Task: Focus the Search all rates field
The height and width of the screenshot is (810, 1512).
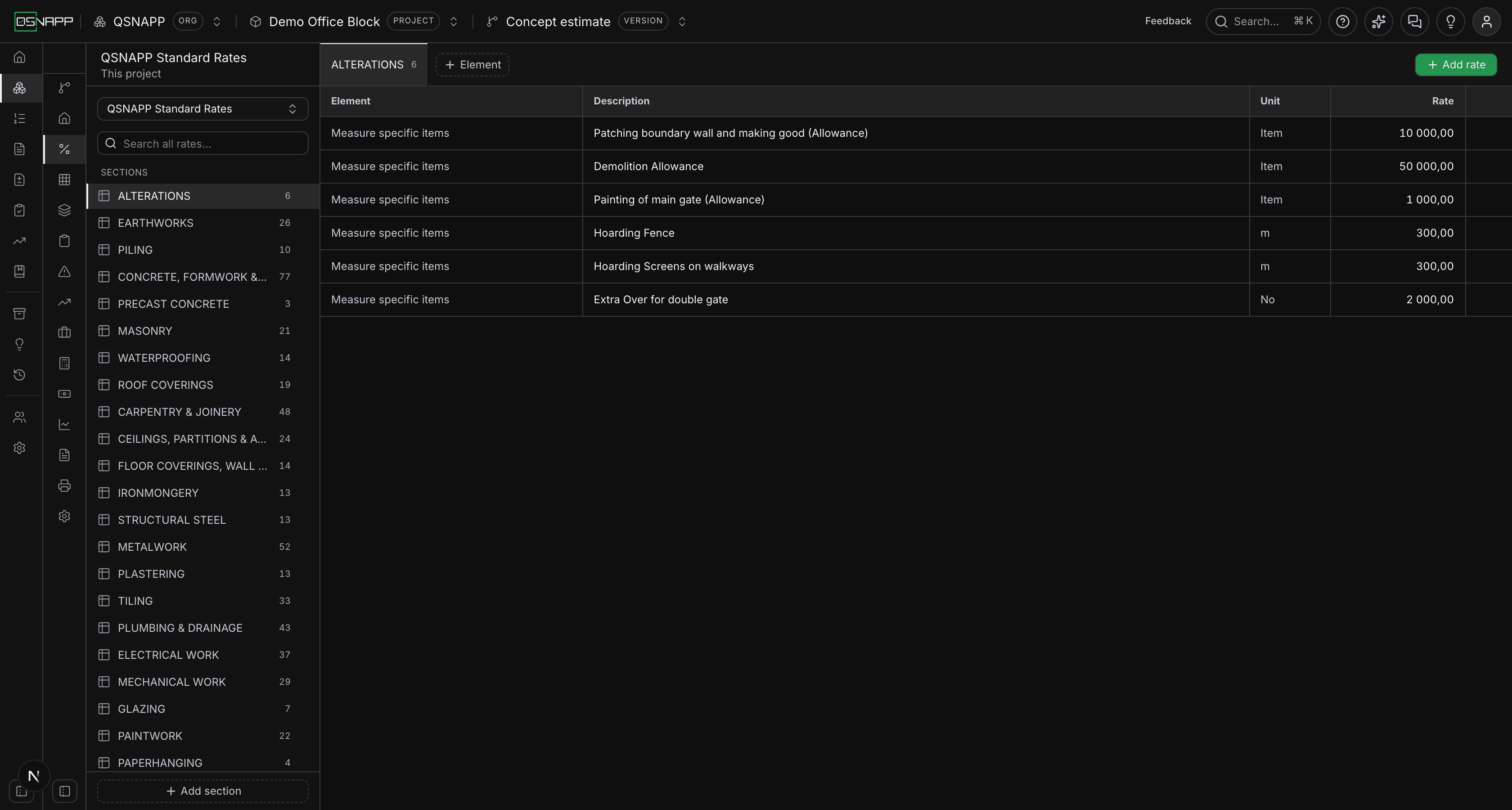Action: (x=202, y=143)
